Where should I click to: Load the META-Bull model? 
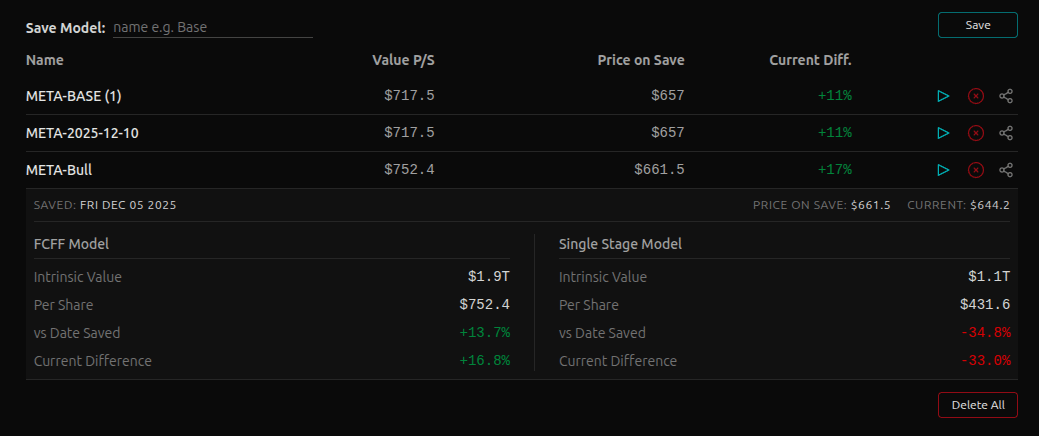click(x=943, y=170)
